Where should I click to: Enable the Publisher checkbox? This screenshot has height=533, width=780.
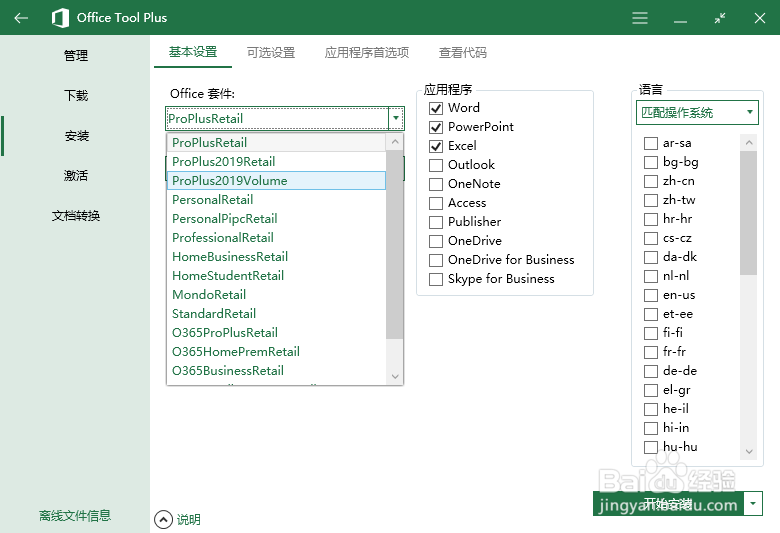click(x=436, y=222)
